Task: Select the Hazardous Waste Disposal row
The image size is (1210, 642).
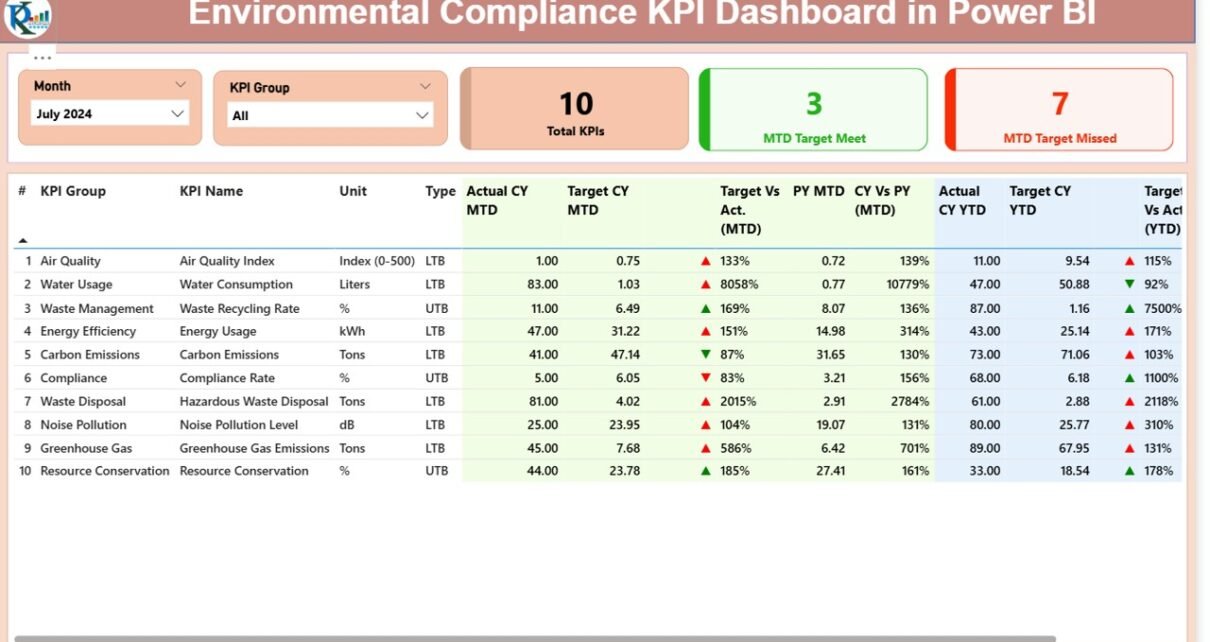Action: [253, 402]
